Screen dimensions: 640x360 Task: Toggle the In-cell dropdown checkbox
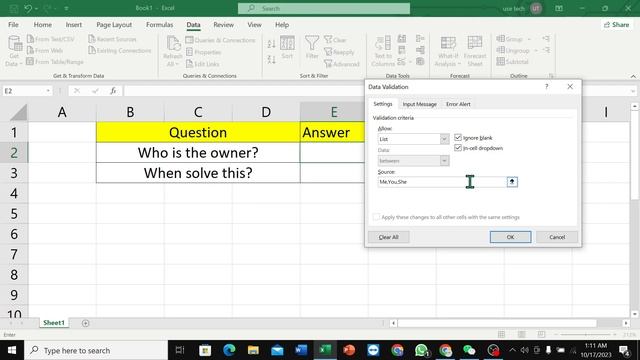click(x=458, y=148)
